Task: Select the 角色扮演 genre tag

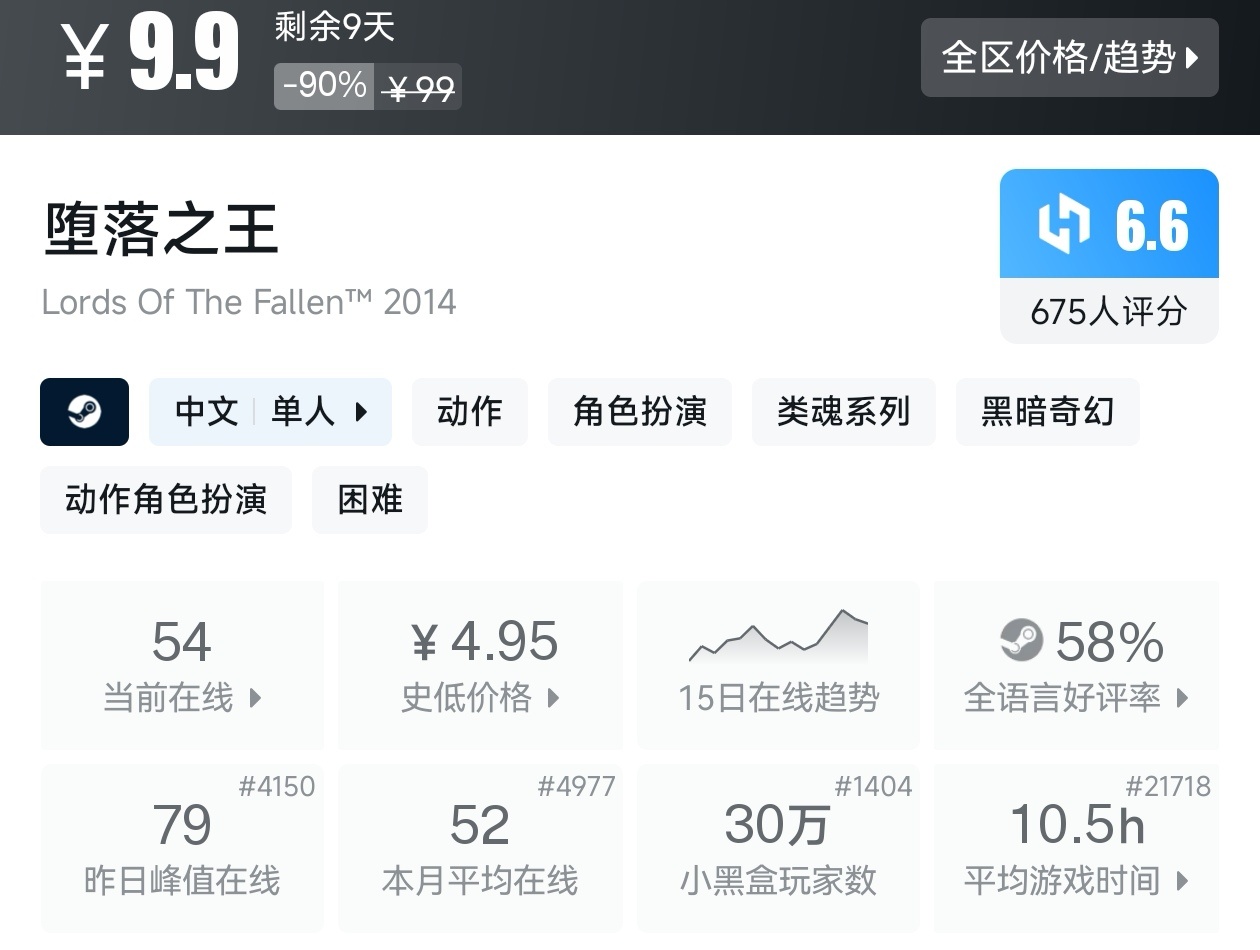Action: 639,412
